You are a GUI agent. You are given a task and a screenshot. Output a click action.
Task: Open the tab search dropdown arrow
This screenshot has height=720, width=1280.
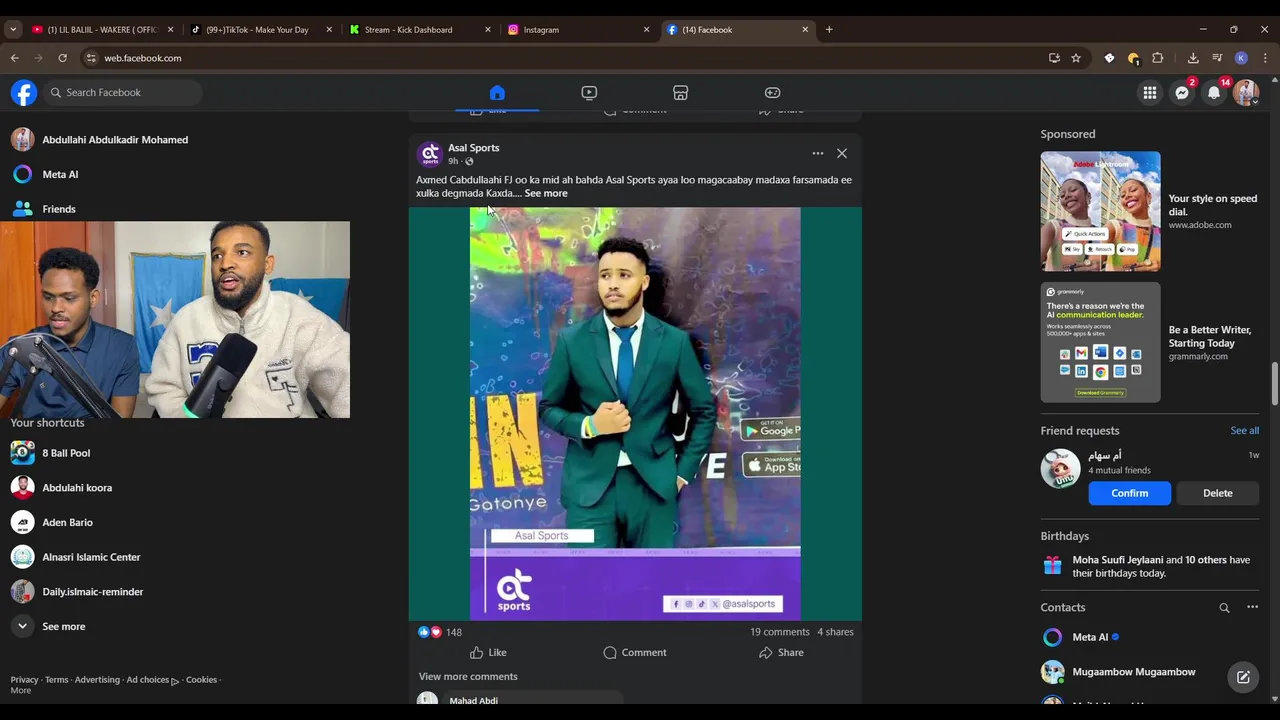click(13, 30)
